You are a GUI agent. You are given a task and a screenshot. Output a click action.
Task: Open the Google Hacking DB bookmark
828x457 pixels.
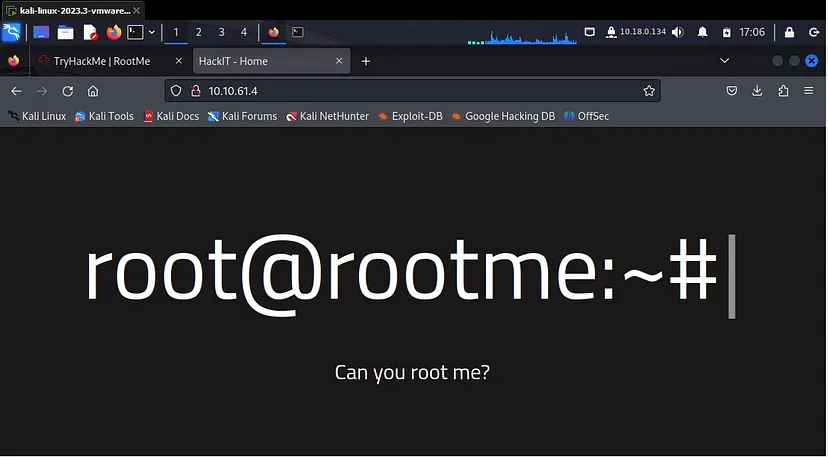(502, 116)
